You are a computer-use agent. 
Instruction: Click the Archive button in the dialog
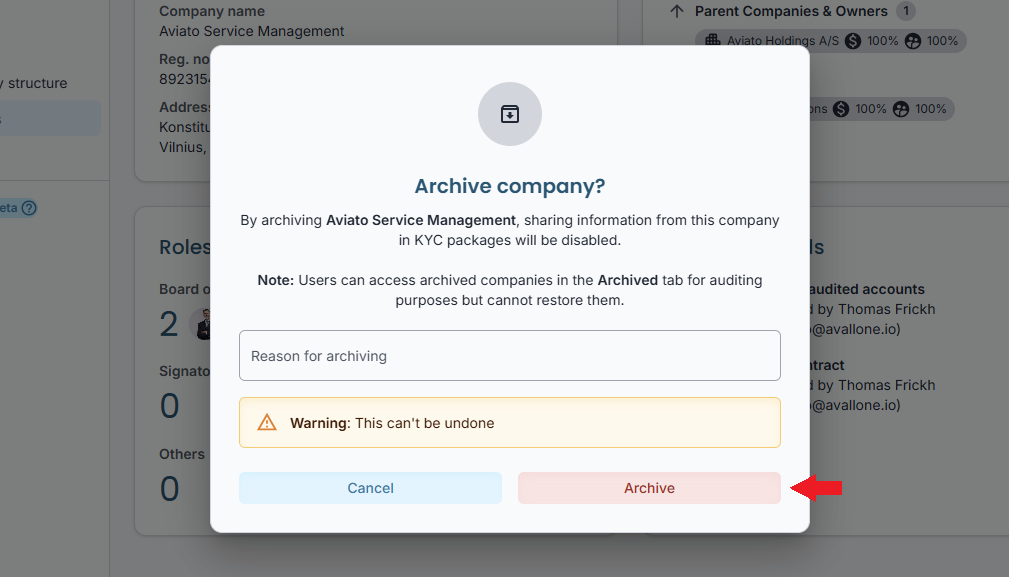pos(649,488)
